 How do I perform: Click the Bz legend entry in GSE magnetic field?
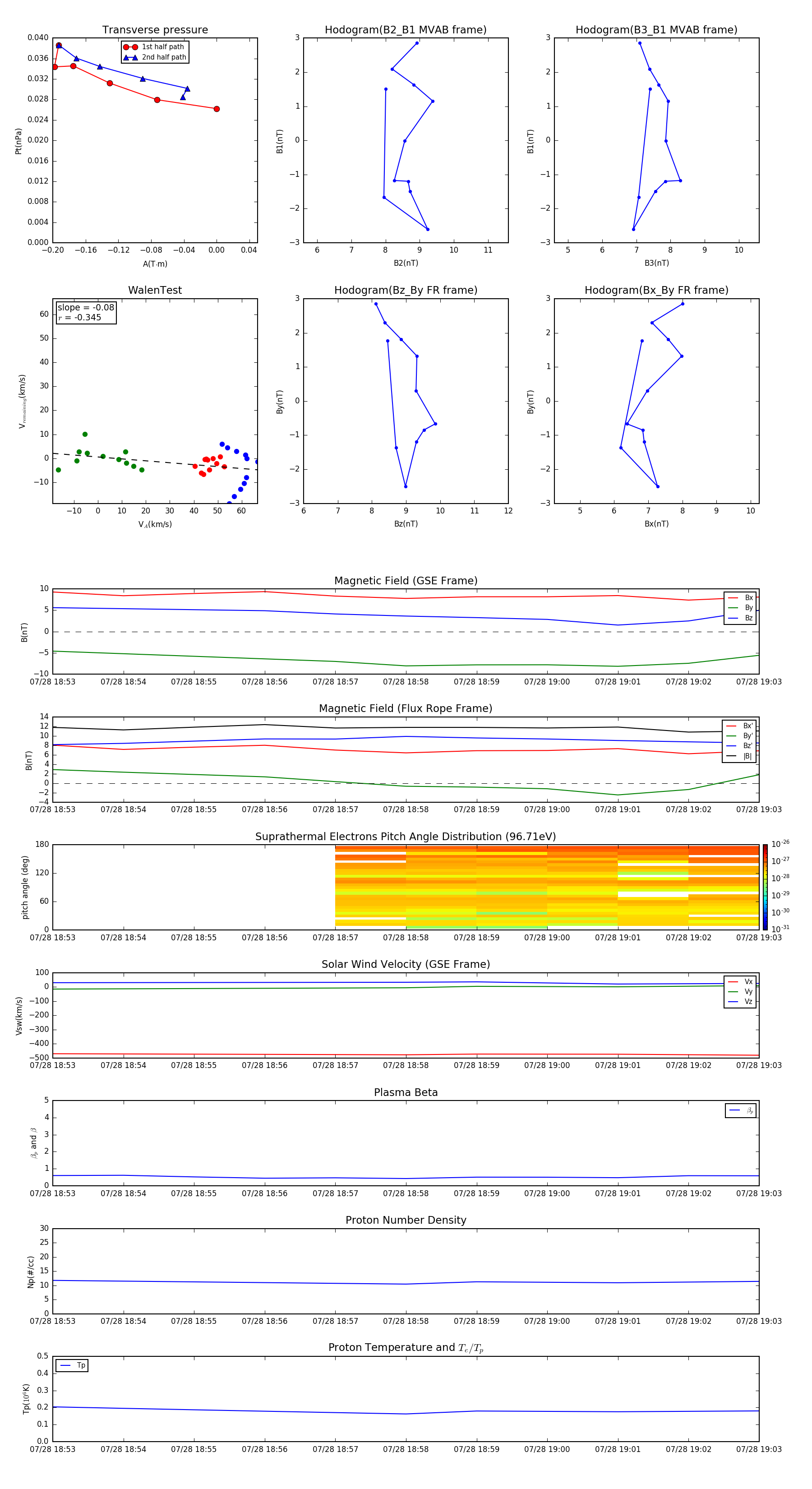pos(740,618)
